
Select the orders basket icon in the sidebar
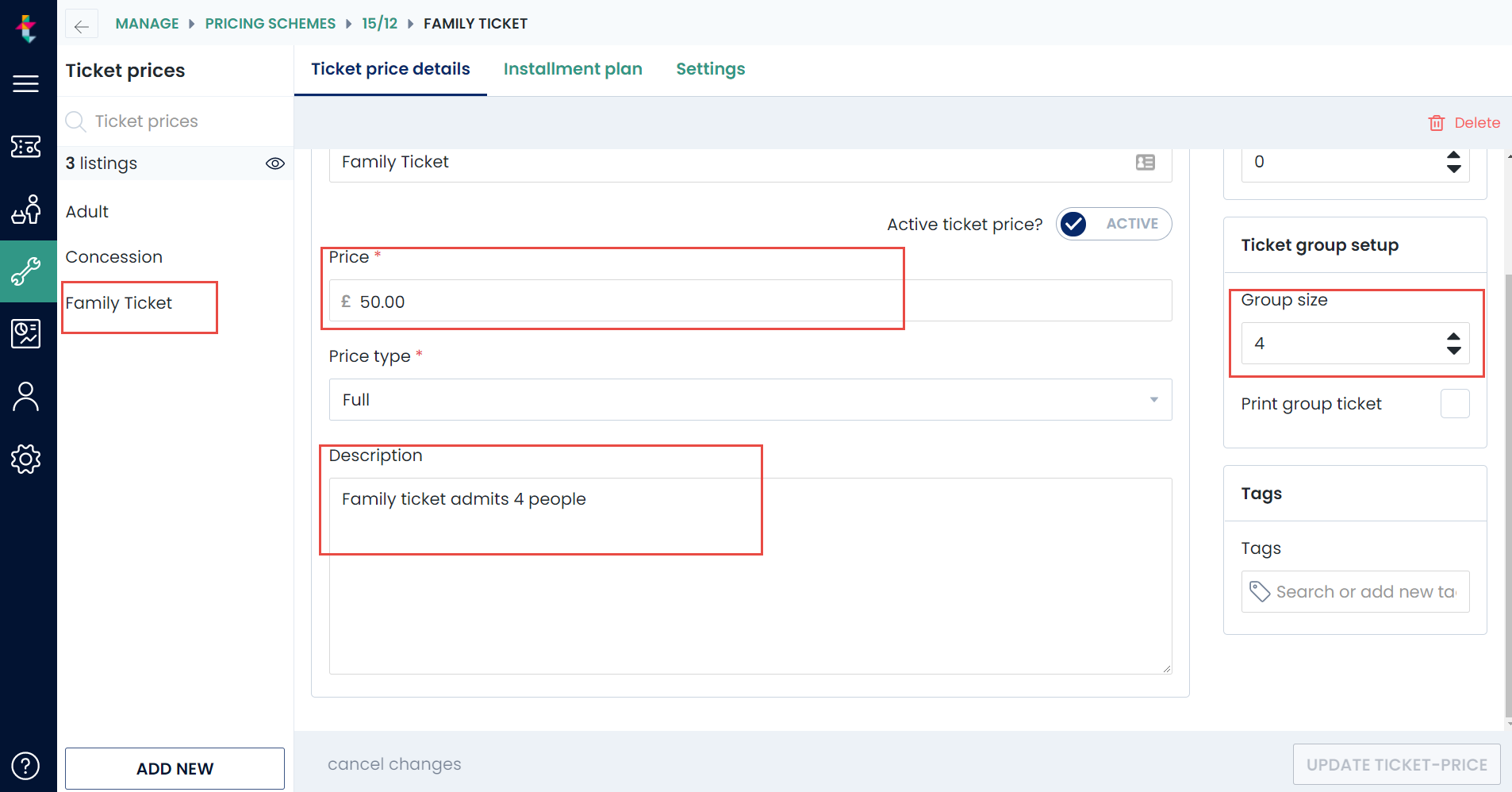(26, 210)
